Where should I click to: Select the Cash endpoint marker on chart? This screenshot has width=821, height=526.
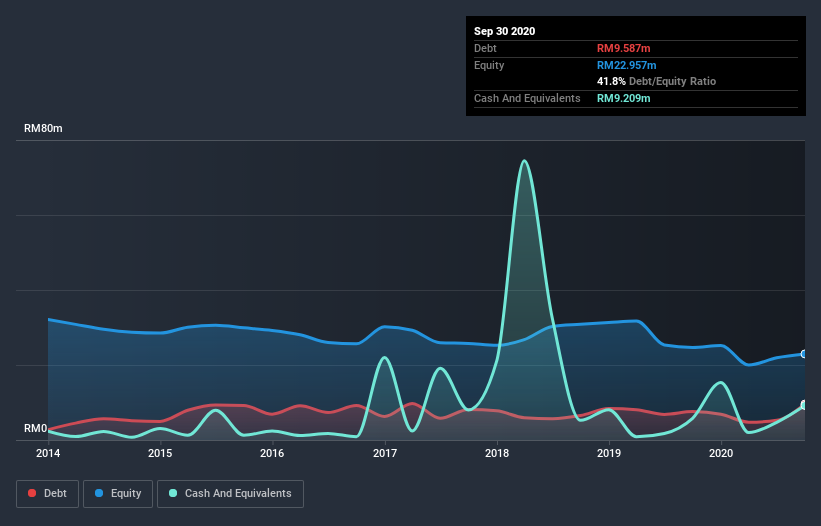(x=804, y=405)
